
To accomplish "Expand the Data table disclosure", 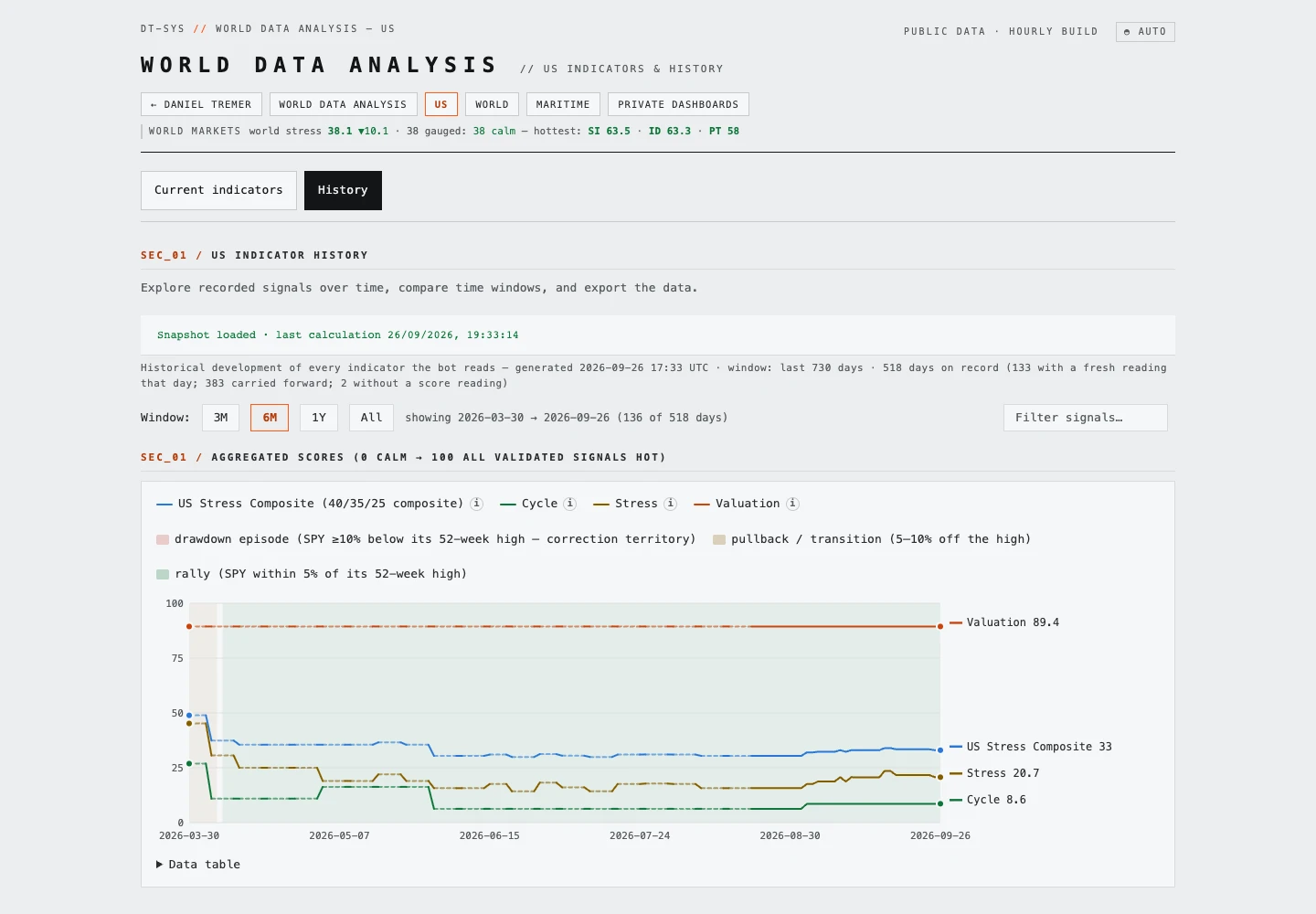I will tap(198, 865).
